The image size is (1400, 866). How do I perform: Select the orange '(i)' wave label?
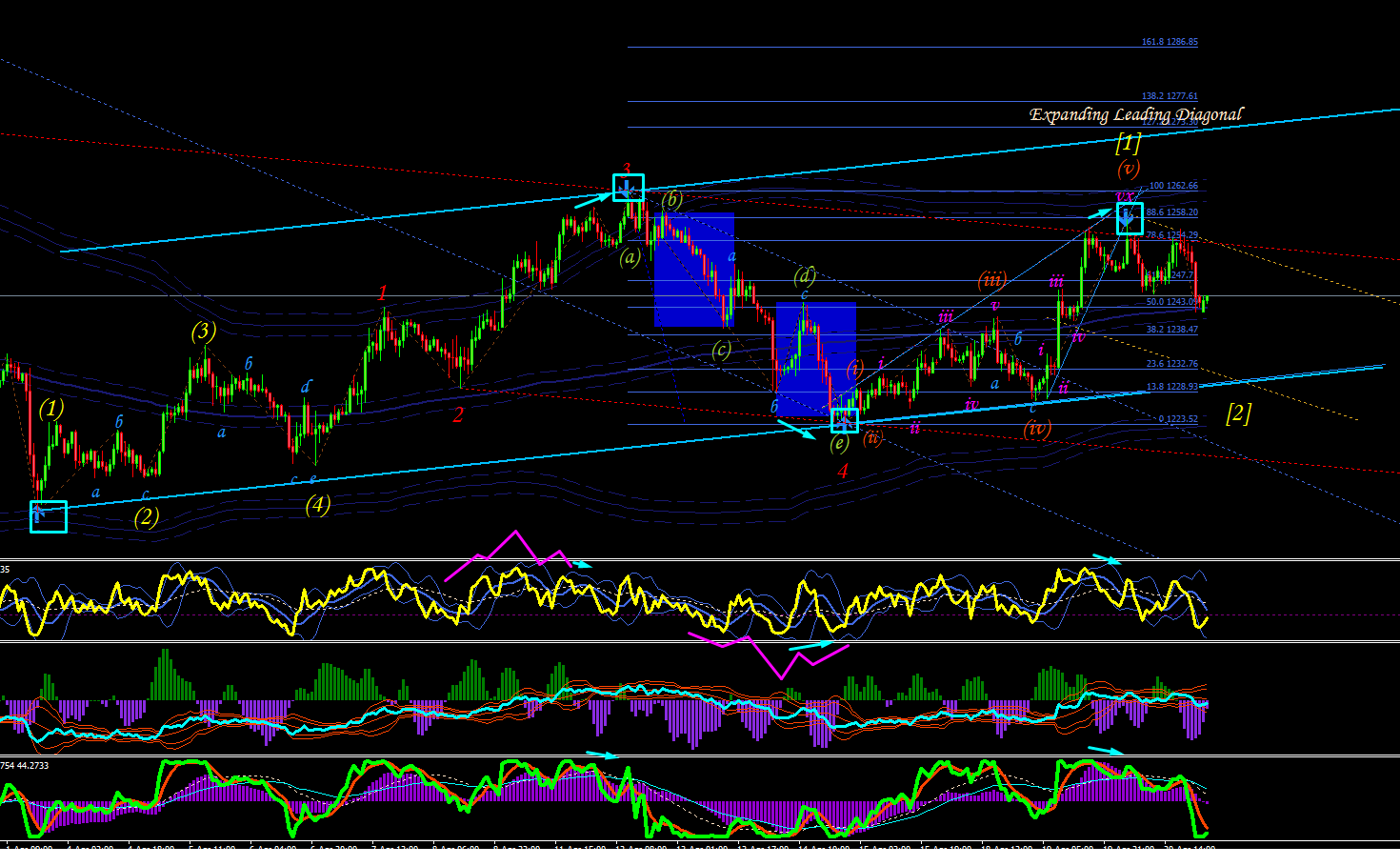pyautogui.click(x=855, y=369)
